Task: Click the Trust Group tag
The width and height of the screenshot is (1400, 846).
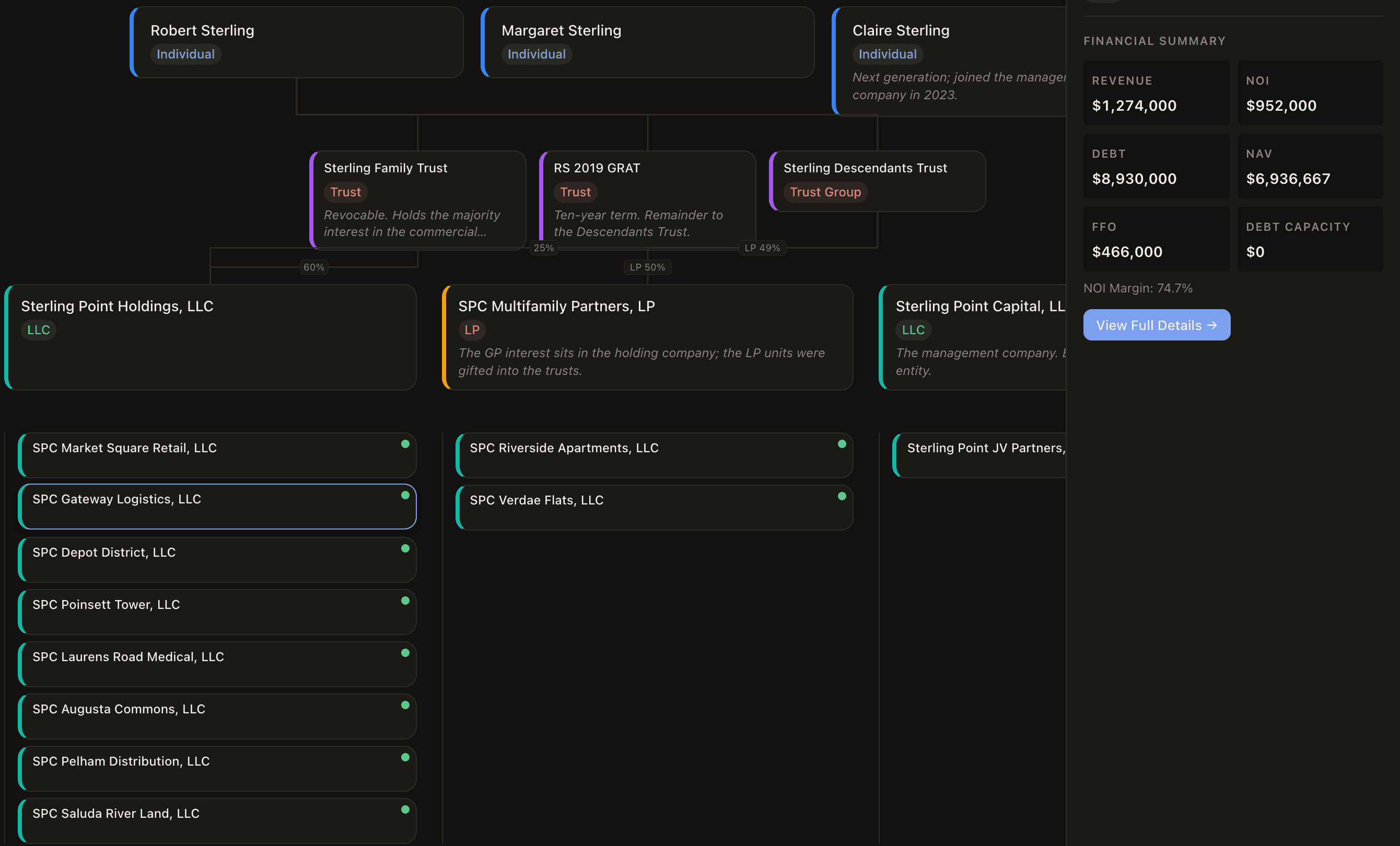Action: coord(825,192)
